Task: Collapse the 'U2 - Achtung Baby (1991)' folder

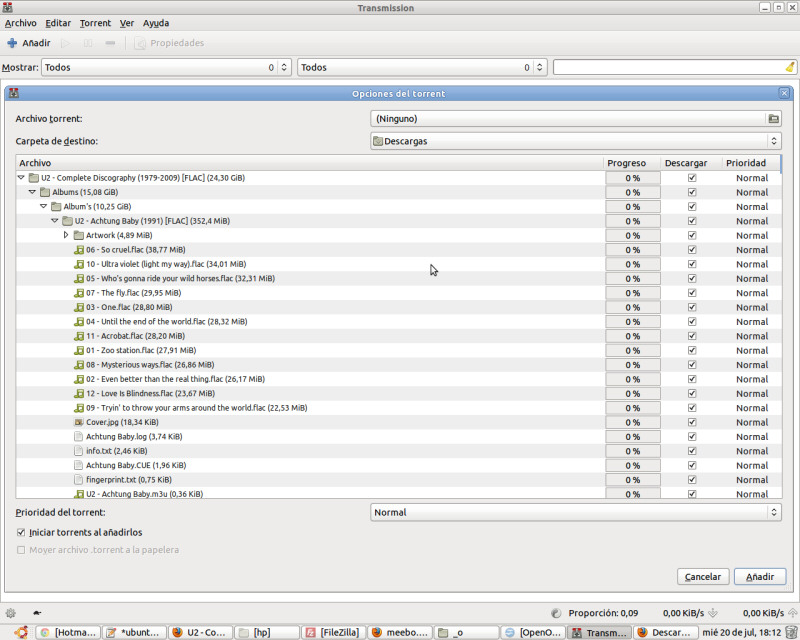Action: 55,220
